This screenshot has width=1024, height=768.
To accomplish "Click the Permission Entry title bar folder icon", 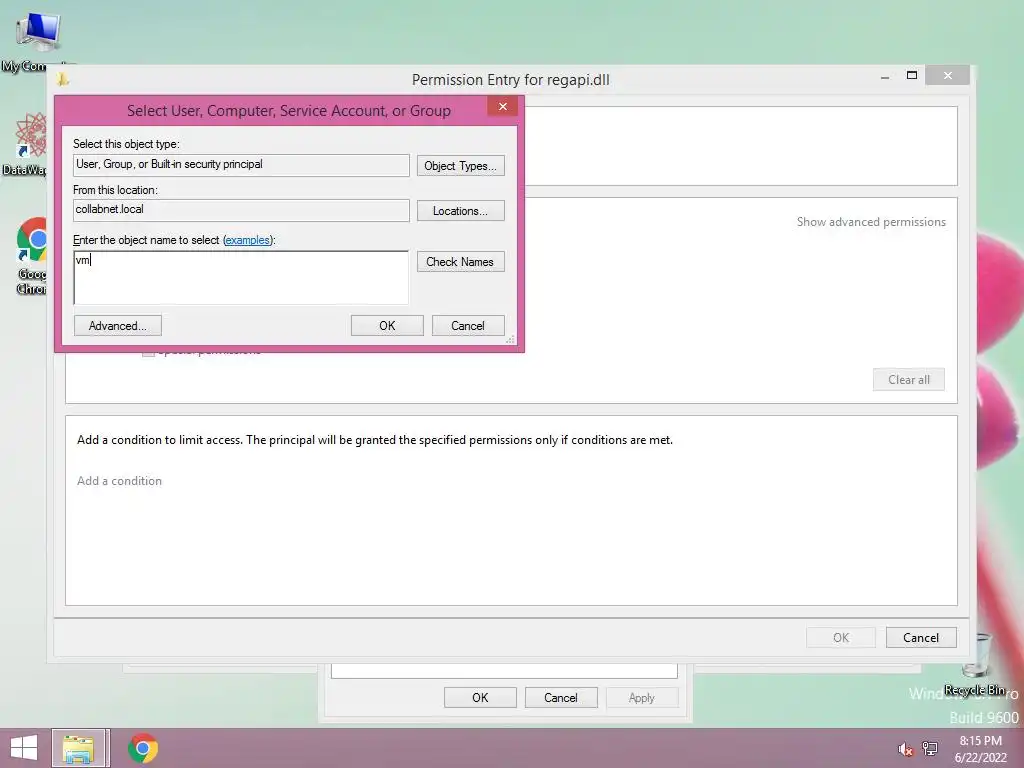I will tap(63, 79).
